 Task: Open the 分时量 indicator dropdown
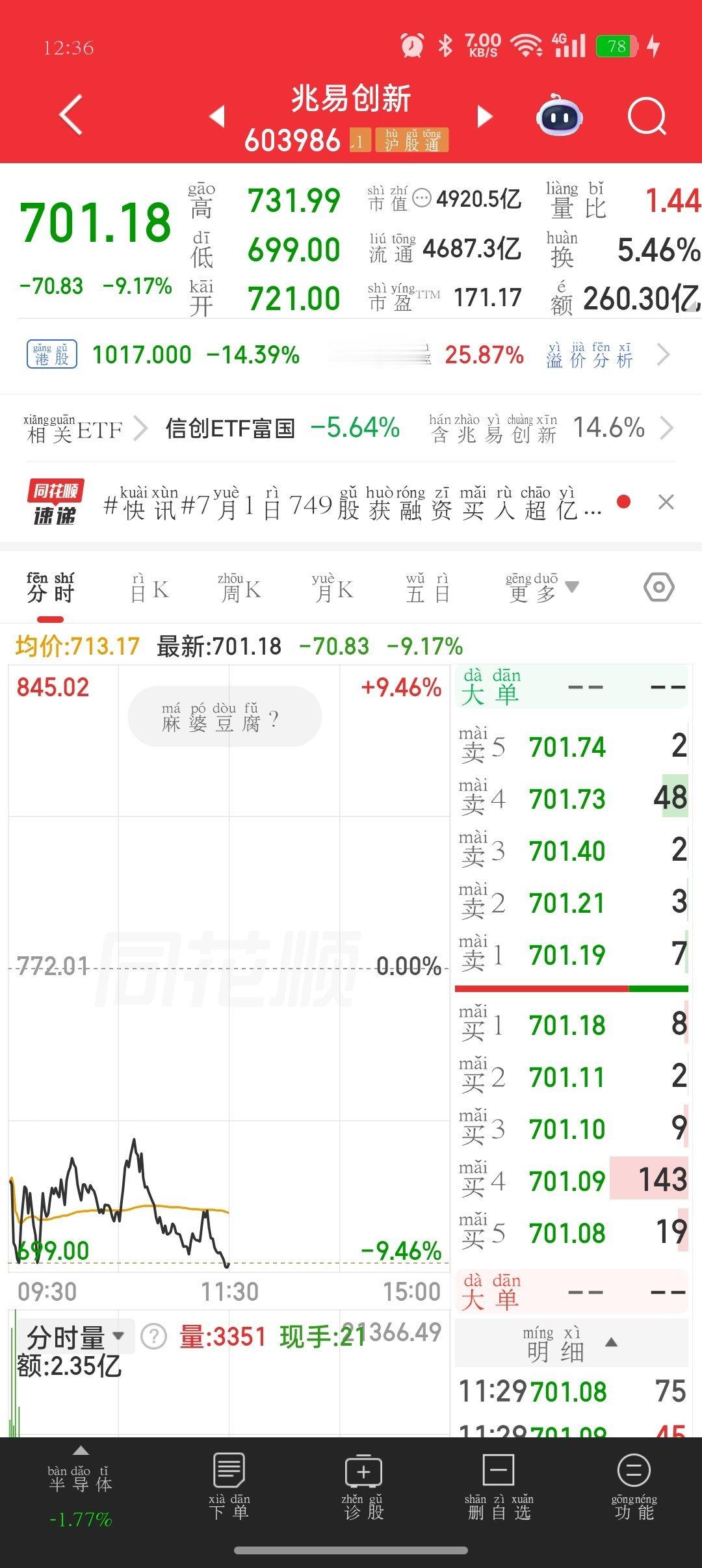click(75, 1337)
